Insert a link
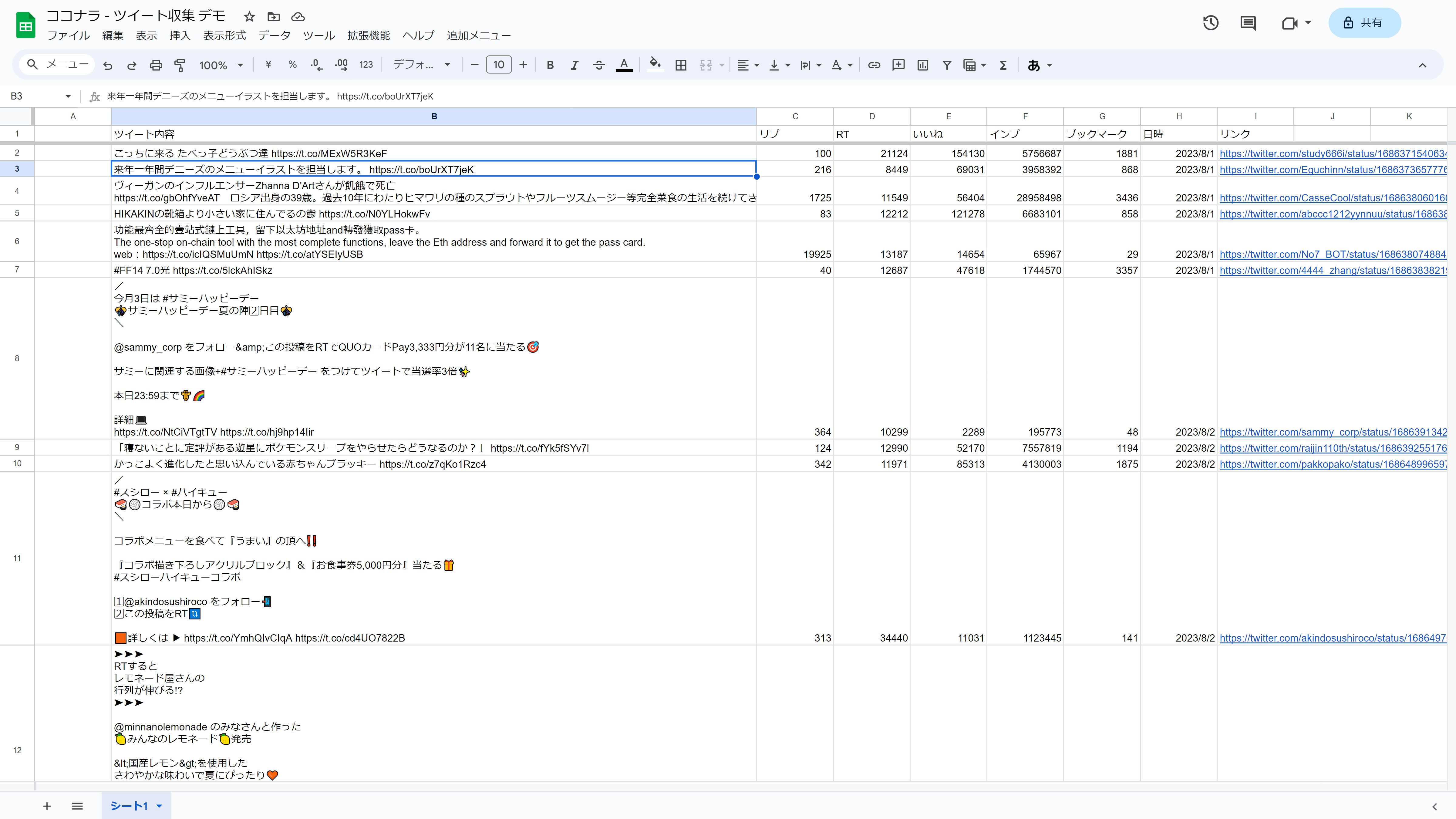 pos(874,65)
